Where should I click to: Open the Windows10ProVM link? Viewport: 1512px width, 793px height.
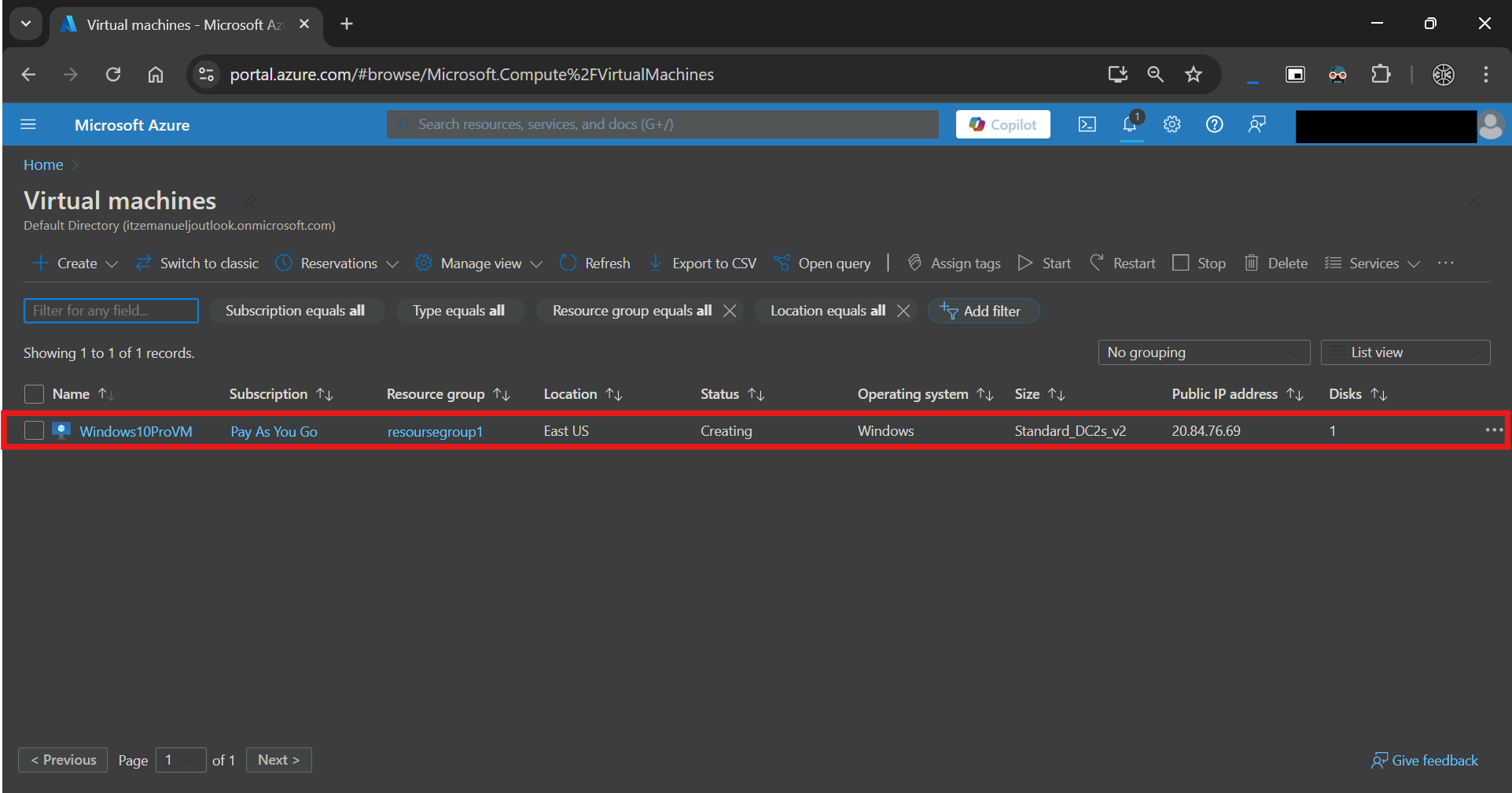click(136, 431)
